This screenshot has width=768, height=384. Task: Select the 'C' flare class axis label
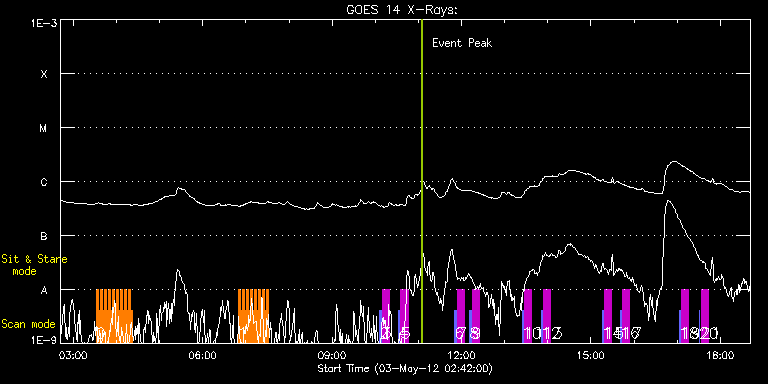pos(44,182)
